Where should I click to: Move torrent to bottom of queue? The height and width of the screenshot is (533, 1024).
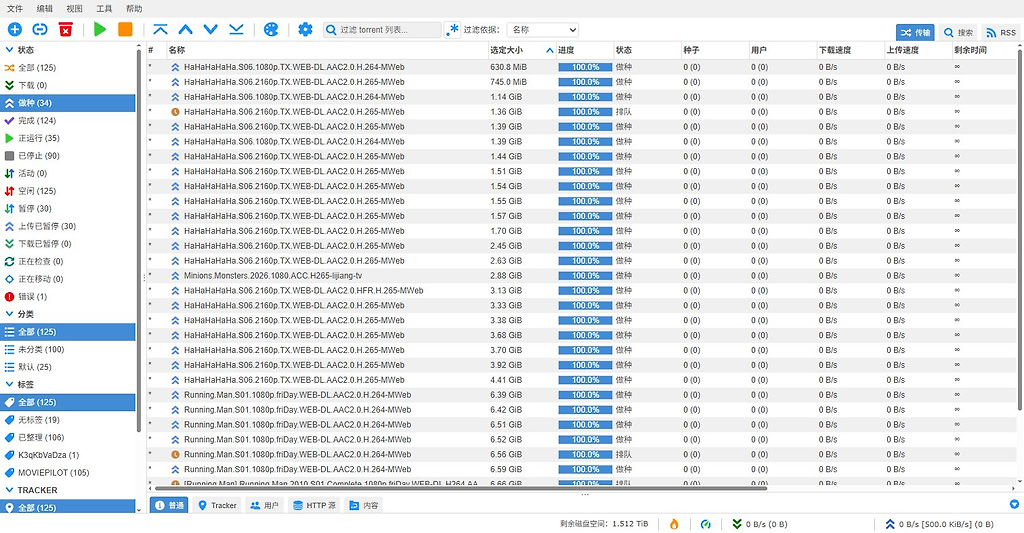(x=236, y=29)
